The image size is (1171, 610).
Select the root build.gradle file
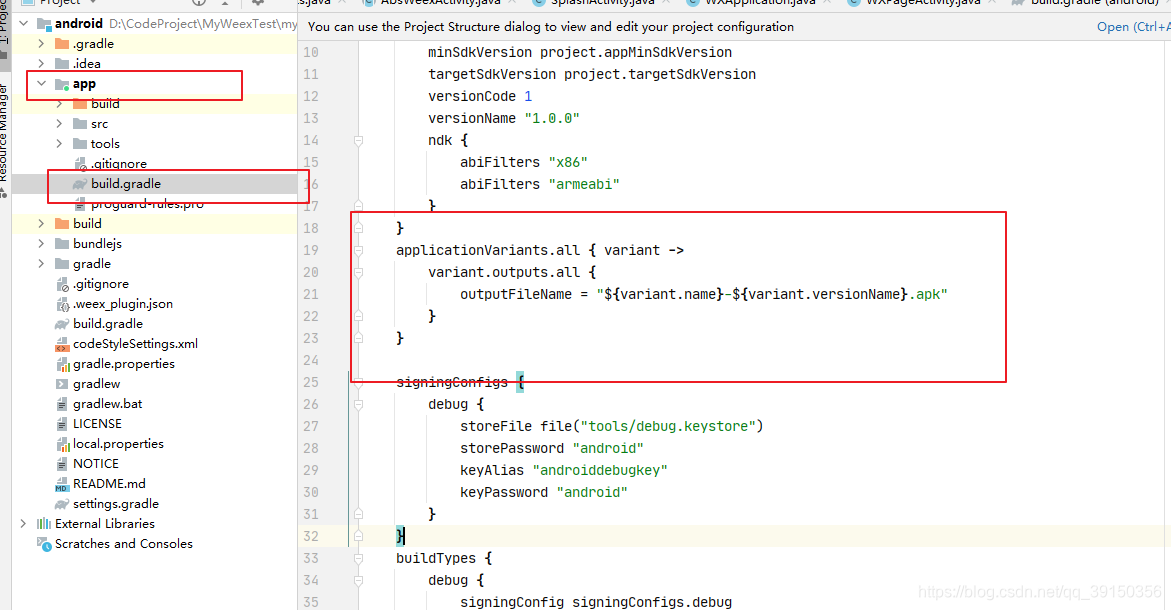(108, 324)
